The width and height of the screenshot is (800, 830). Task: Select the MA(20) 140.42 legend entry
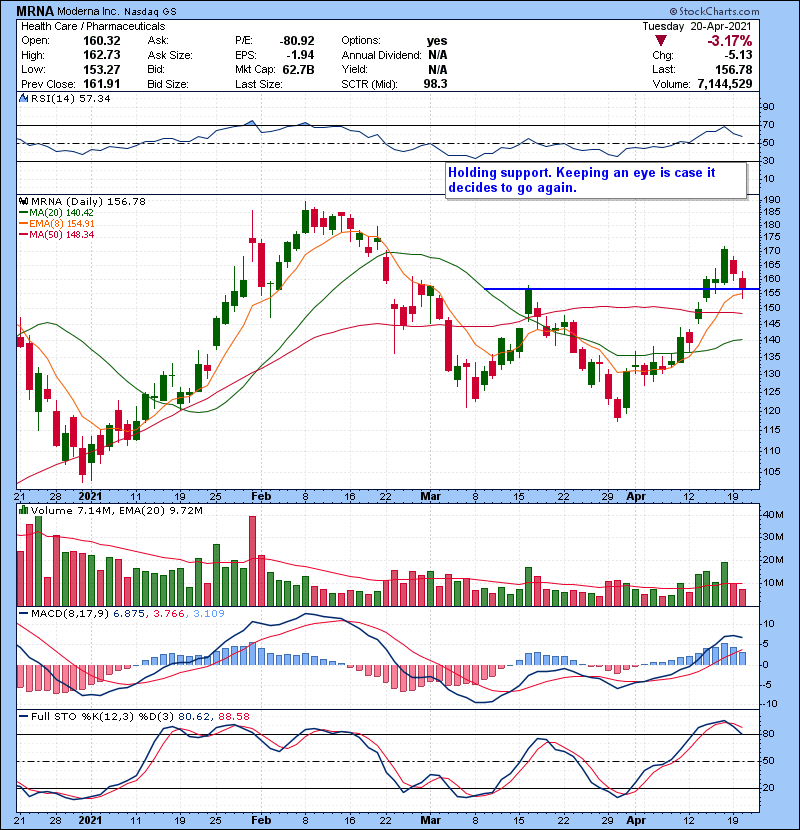[x=56, y=213]
